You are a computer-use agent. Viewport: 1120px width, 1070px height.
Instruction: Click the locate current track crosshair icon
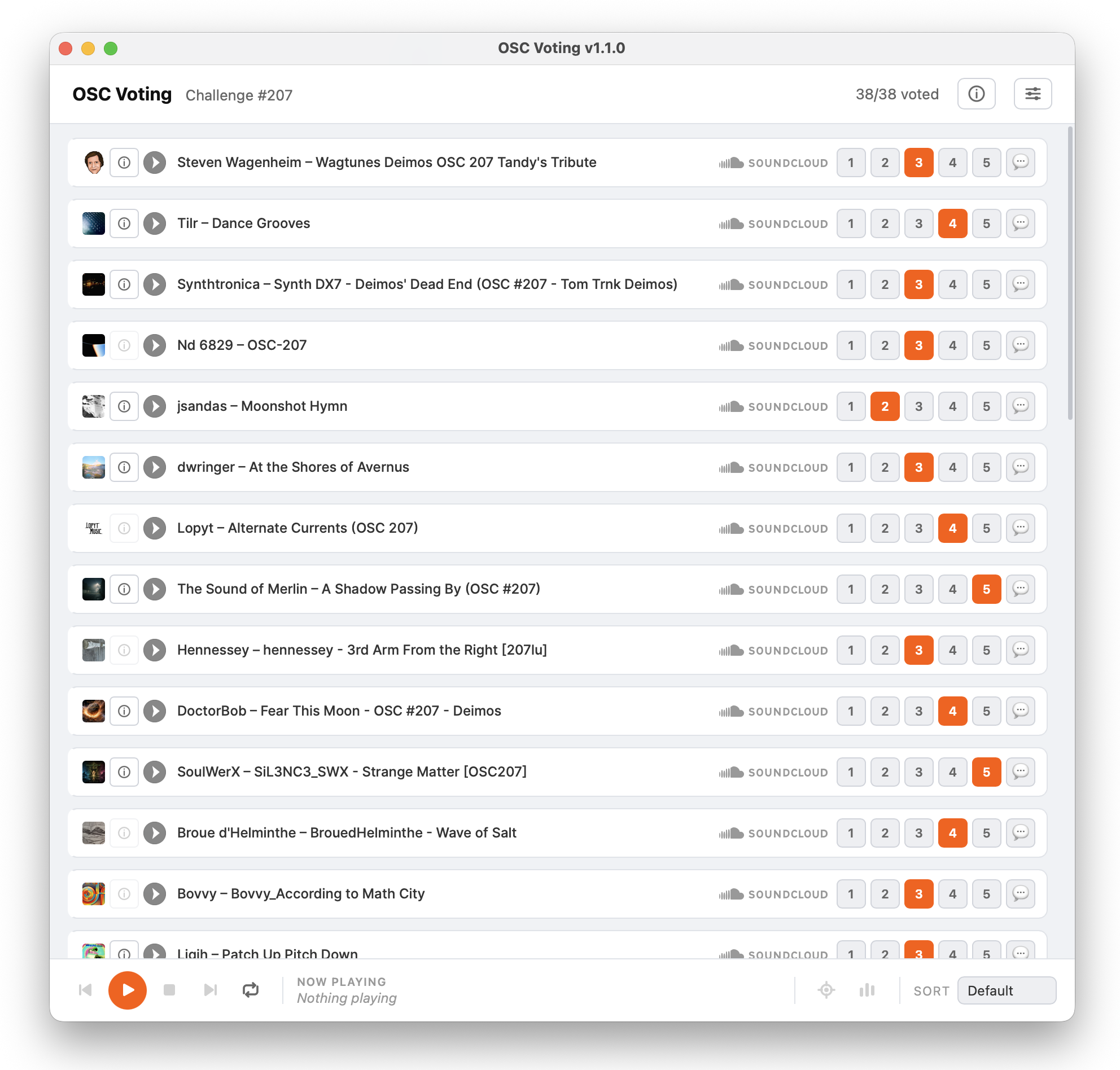pos(825,990)
